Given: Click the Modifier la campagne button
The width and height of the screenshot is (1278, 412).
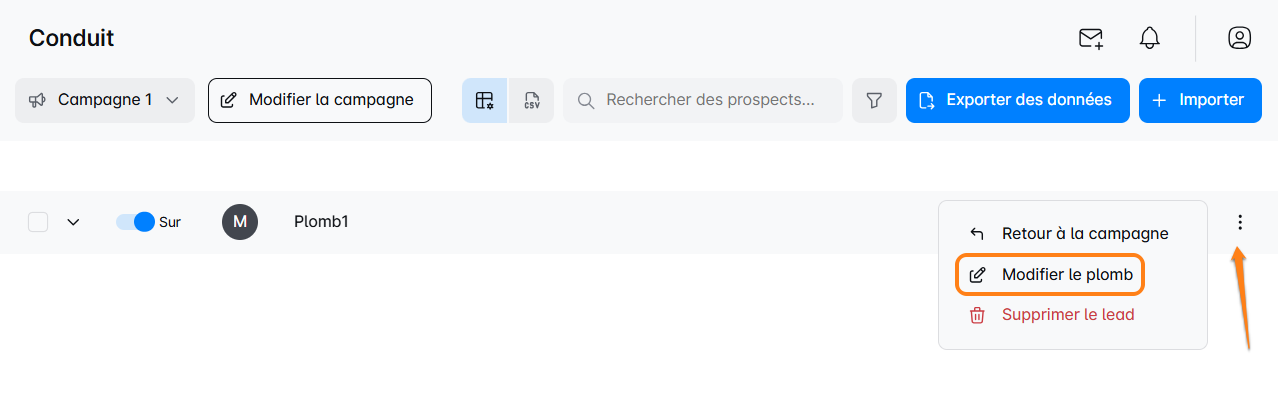Looking at the screenshot, I should [x=320, y=100].
